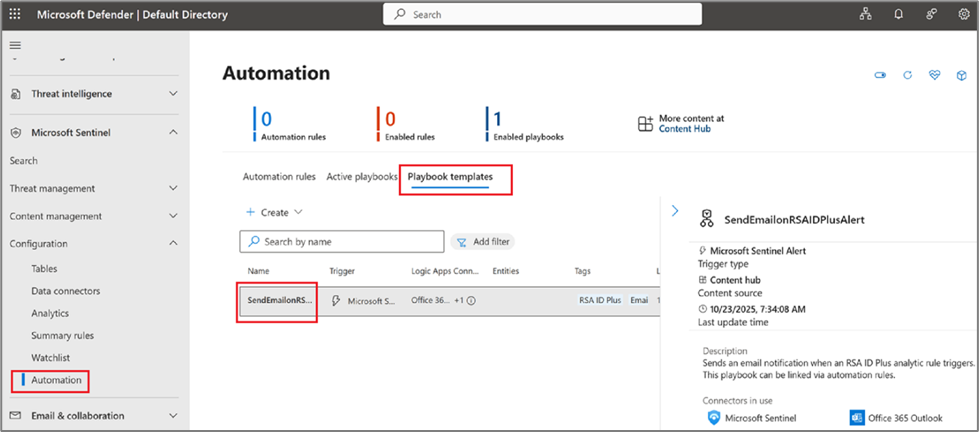
Task: Click the community feedback icon in header
Action: tap(932, 15)
